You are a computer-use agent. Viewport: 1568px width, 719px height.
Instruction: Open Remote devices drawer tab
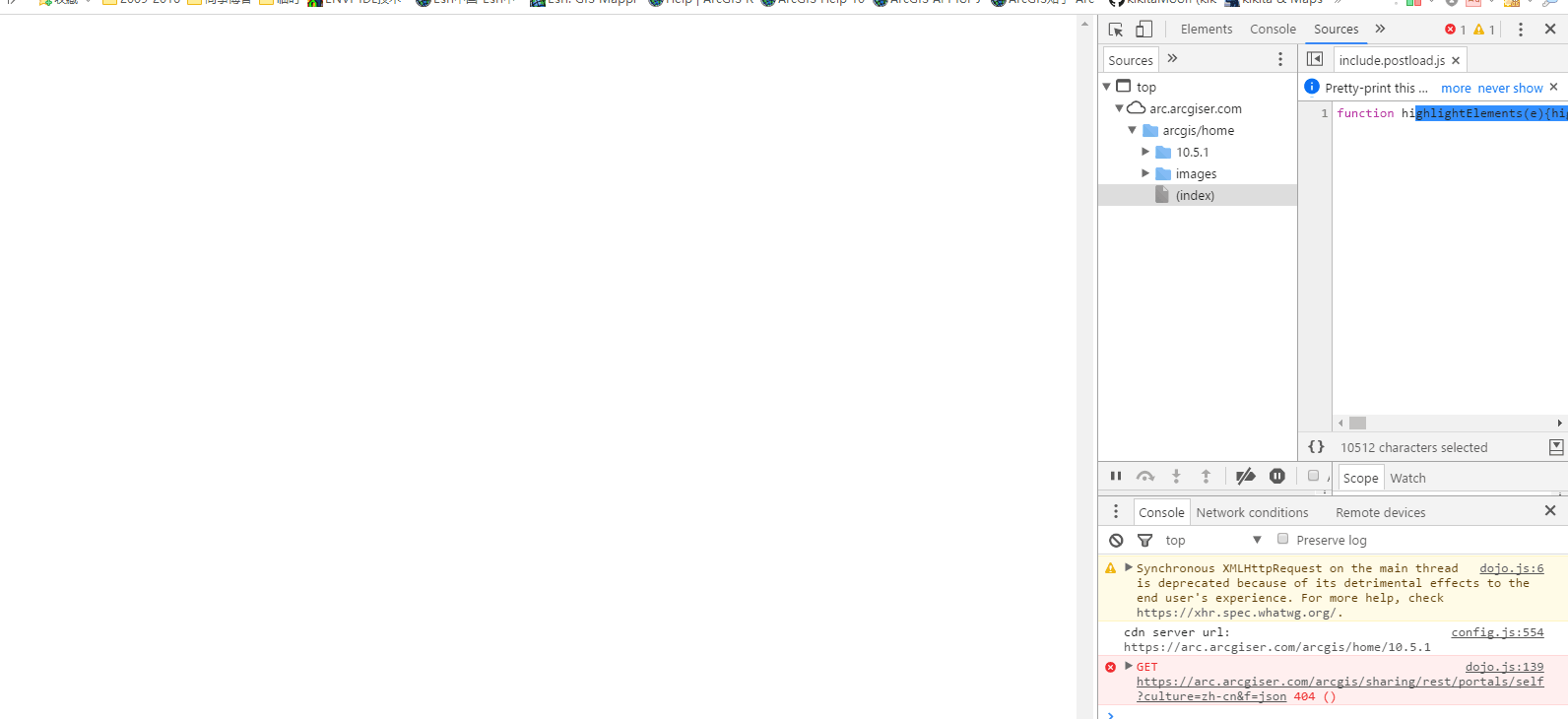[1380, 512]
